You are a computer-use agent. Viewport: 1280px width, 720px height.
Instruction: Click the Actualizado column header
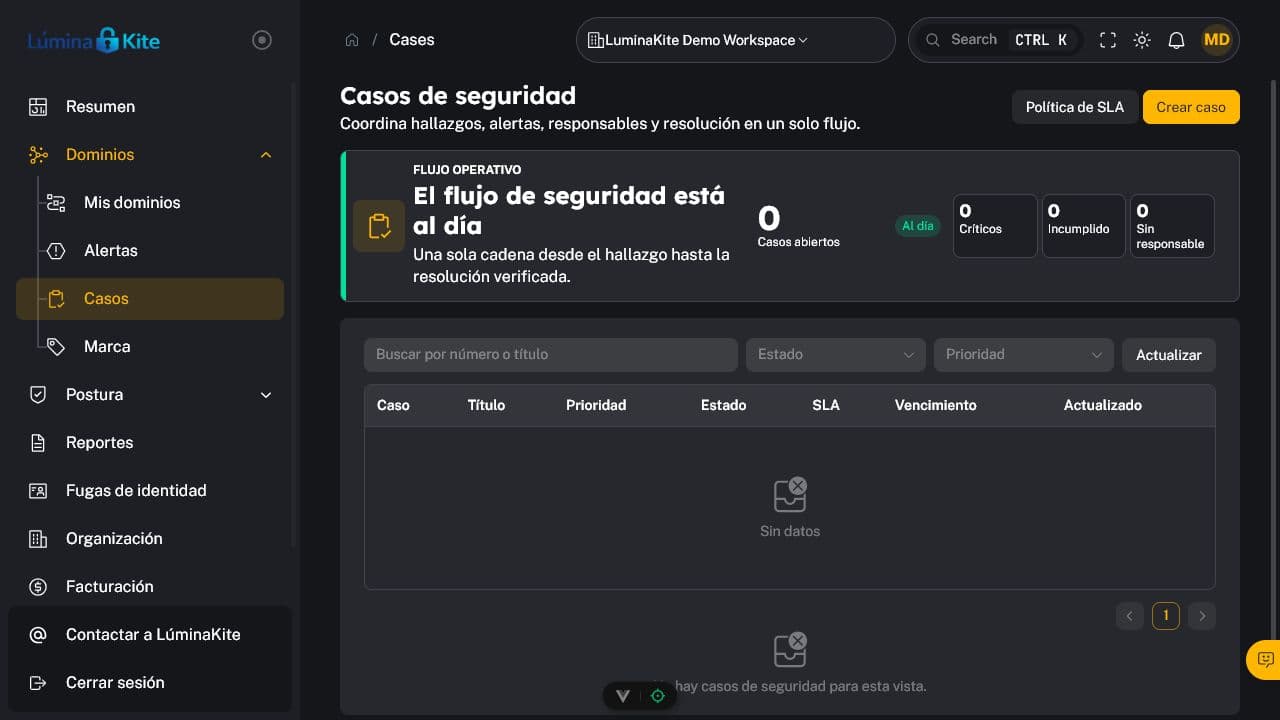(x=1103, y=405)
